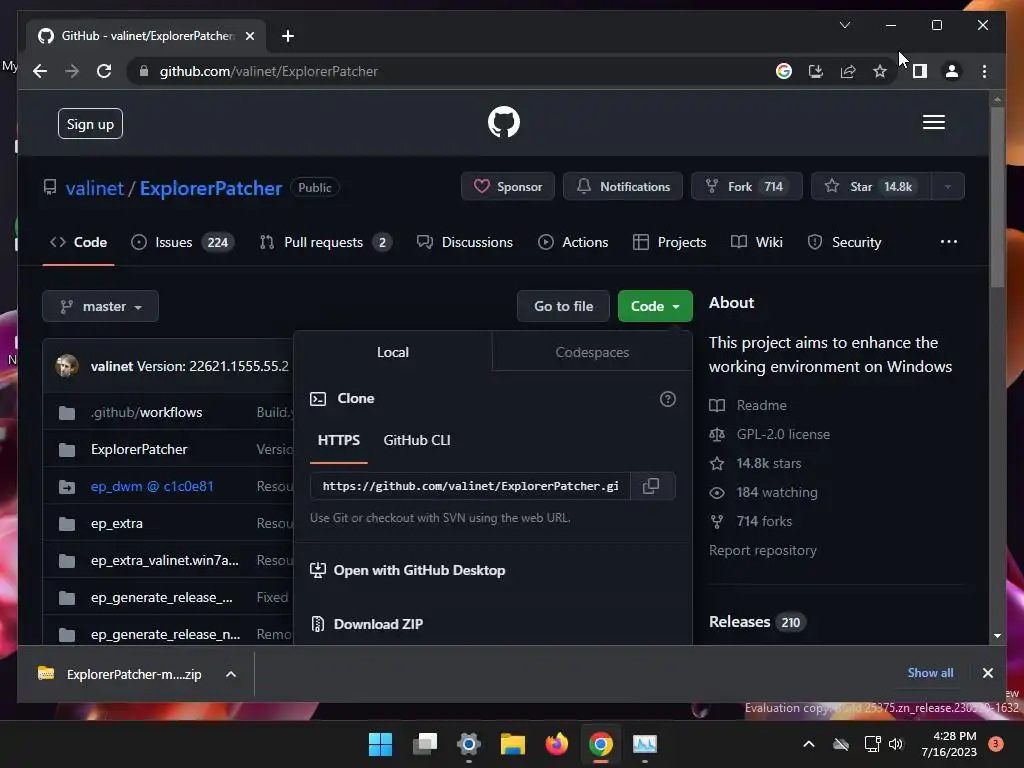This screenshot has width=1024, height=768.
Task: Copy the HTTPS clone URL to clipboard
Action: (651, 486)
